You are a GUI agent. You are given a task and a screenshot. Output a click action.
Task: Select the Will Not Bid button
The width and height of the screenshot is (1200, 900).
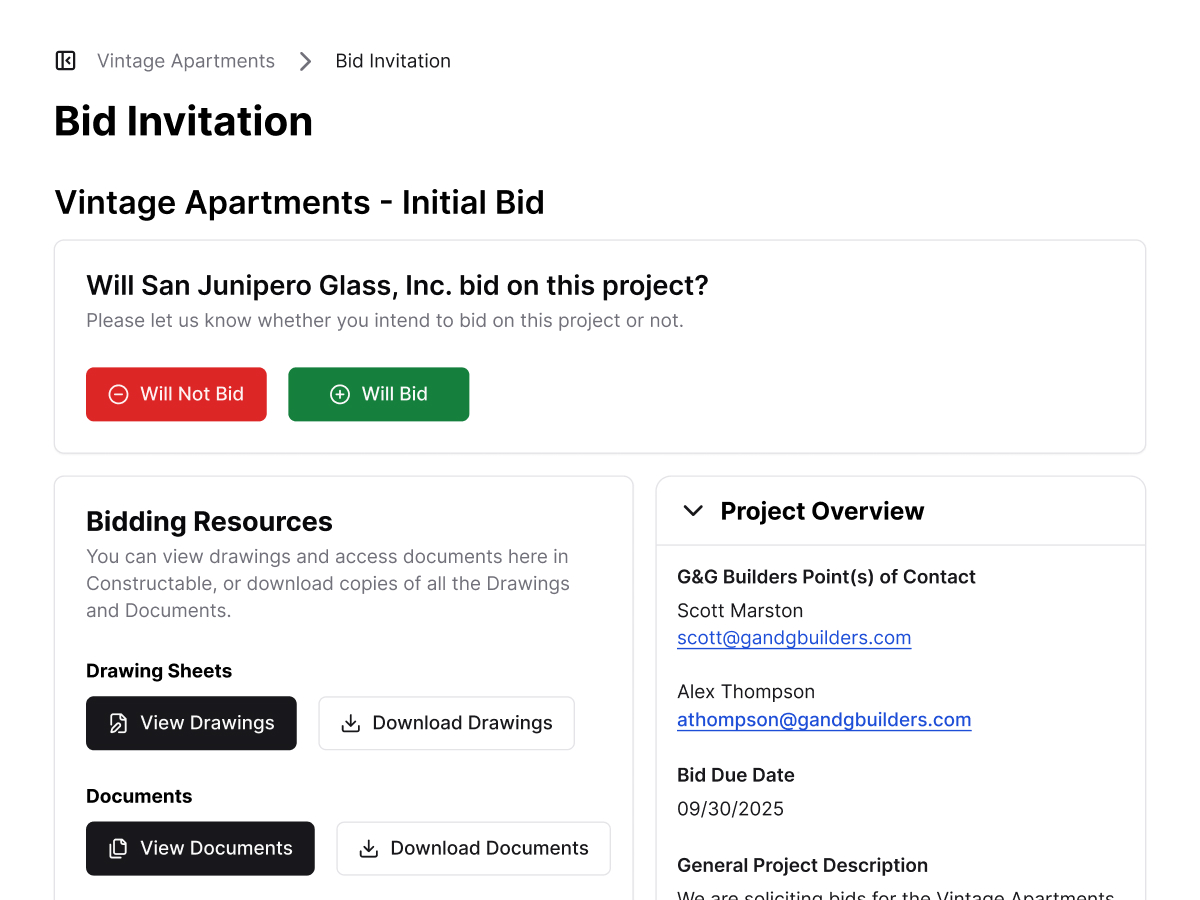[176, 394]
